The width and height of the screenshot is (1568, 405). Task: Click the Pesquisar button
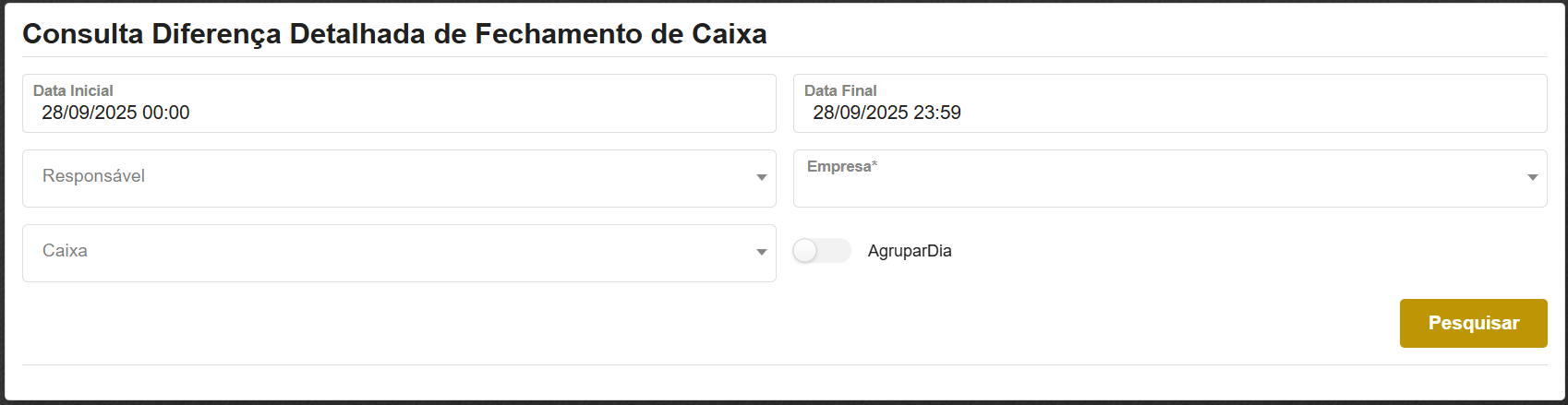(1473, 323)
